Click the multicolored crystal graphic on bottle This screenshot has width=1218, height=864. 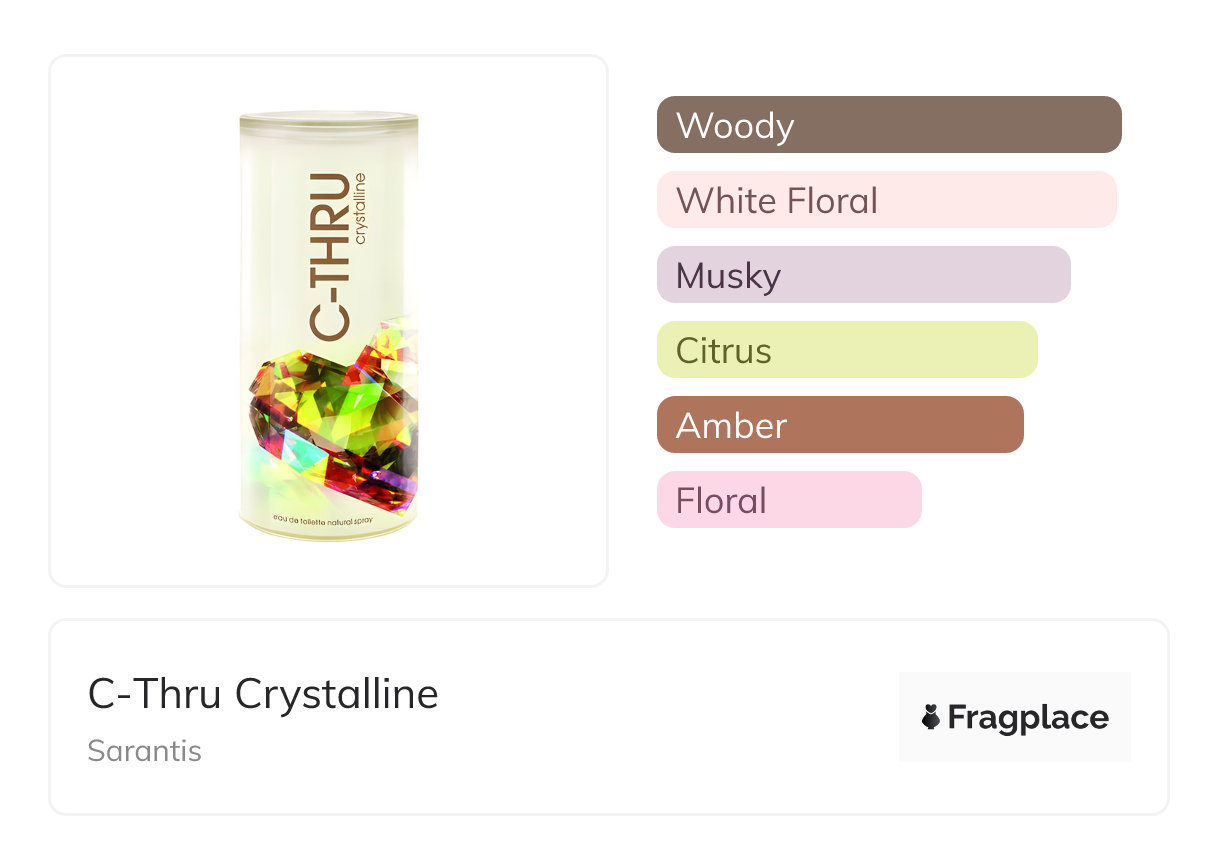335,420
